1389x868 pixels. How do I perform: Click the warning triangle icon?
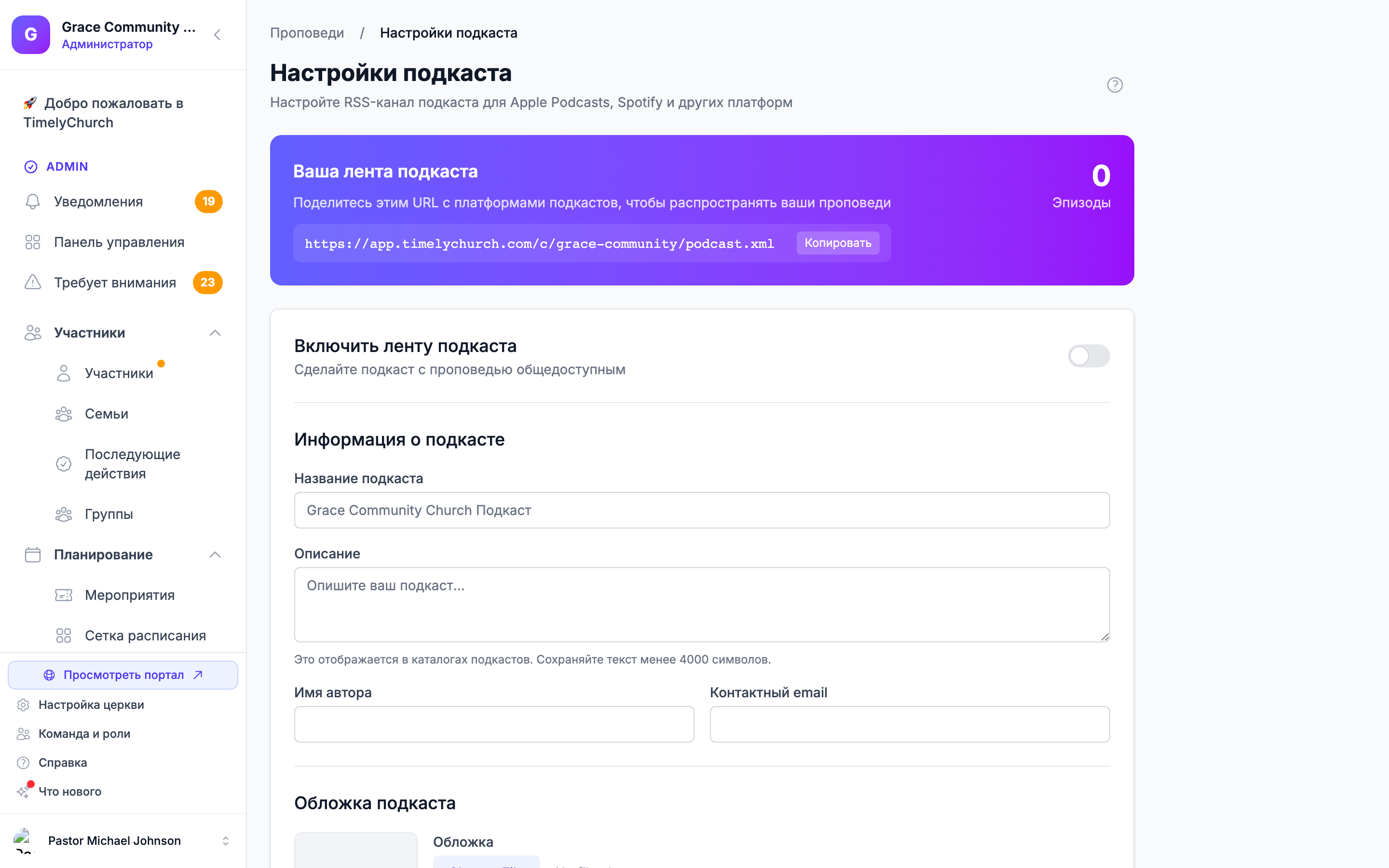[x=33, y=283]
